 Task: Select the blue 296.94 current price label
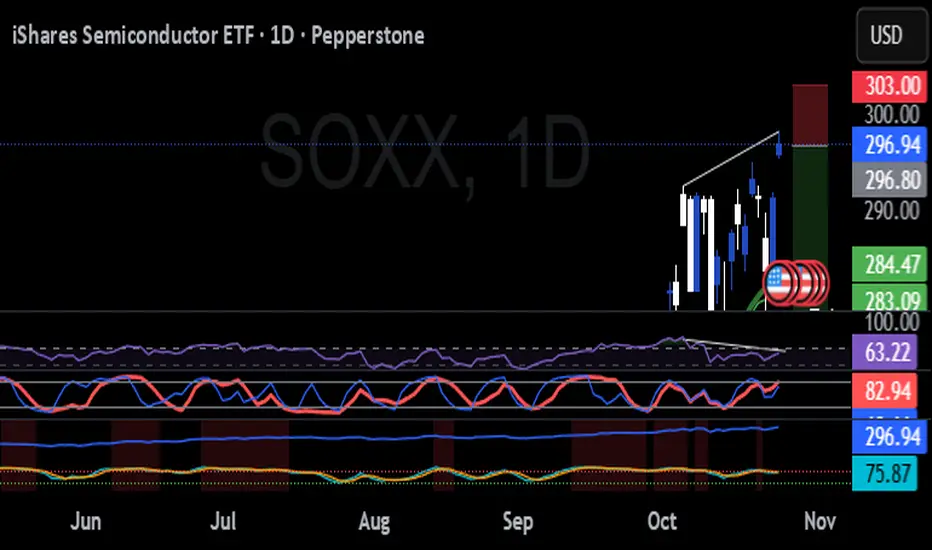point(889,144)
